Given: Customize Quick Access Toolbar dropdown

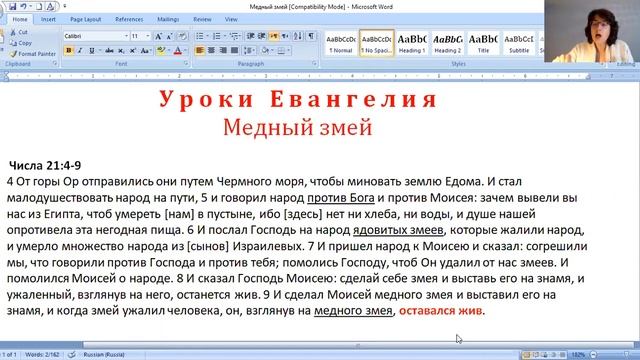Looking at the screenshot, I should pos(64,7).
